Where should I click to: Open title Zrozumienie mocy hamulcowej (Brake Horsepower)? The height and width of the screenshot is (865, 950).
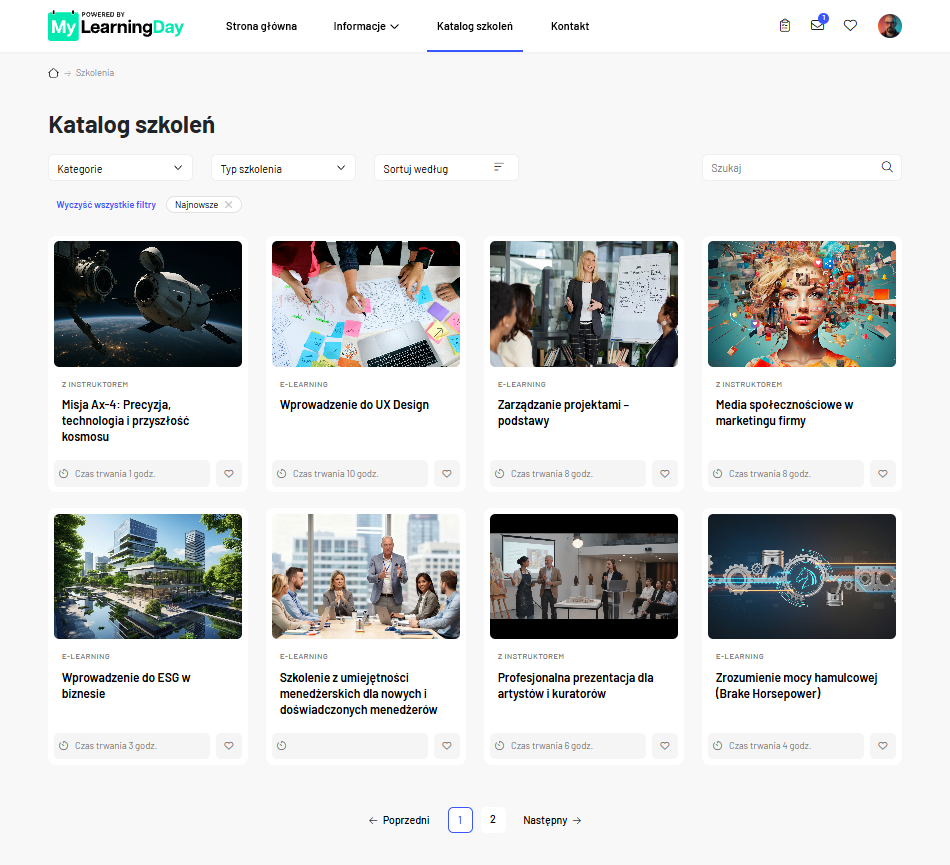pyautogui.click(x=797, y=685)
